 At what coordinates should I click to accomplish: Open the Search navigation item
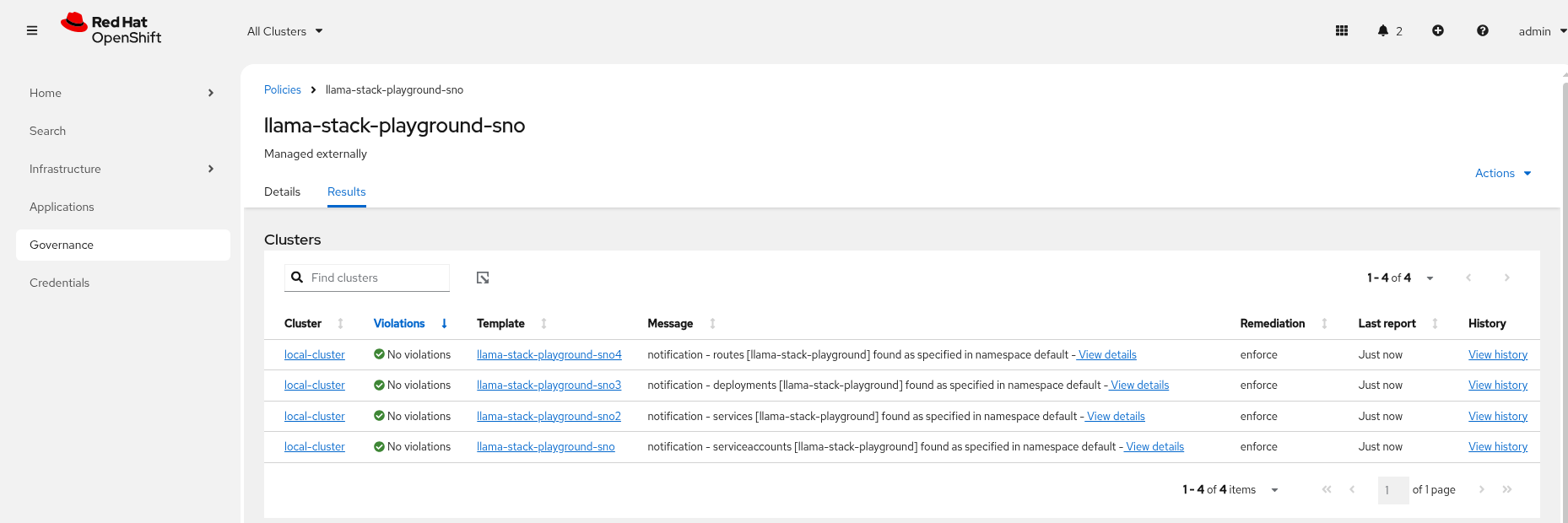coord(122,131)
